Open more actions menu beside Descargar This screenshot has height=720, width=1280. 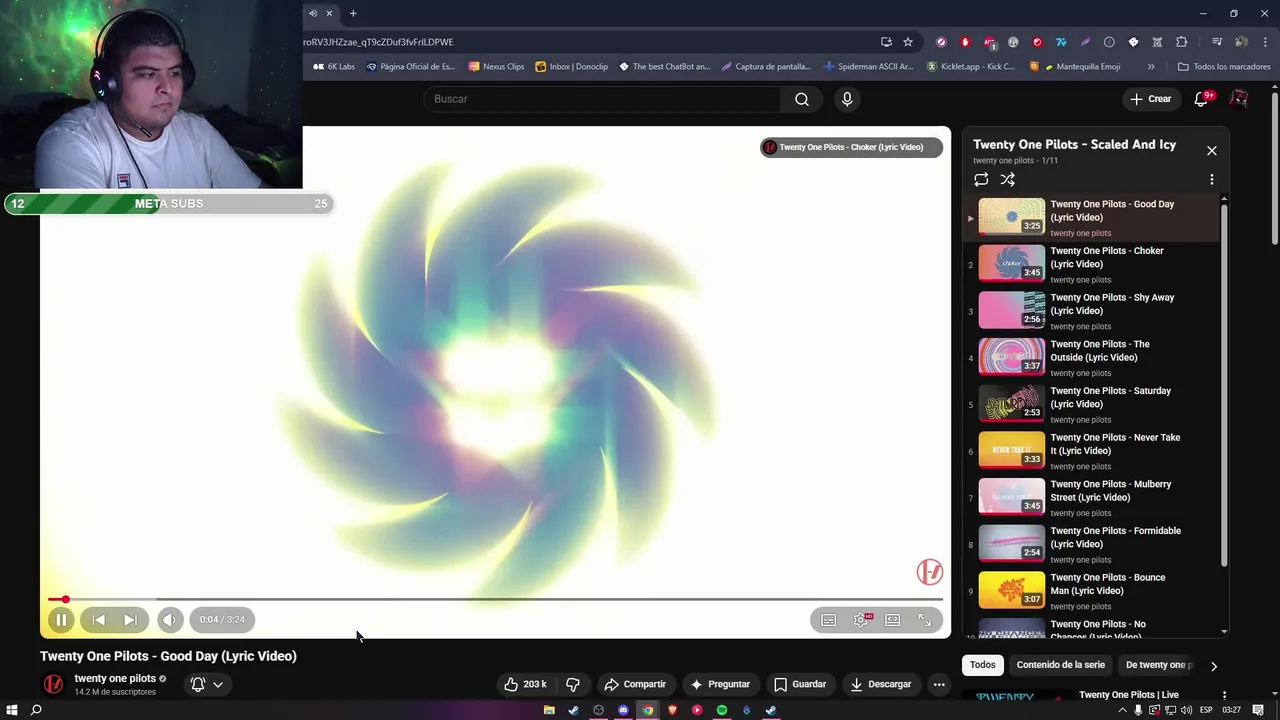(938, 684)
